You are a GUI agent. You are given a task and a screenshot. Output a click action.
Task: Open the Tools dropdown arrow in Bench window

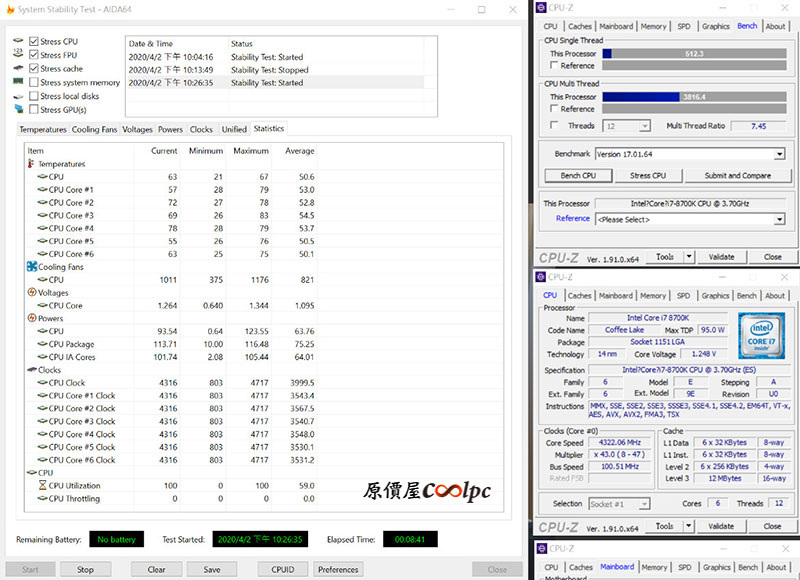click(x=689, y=257)
